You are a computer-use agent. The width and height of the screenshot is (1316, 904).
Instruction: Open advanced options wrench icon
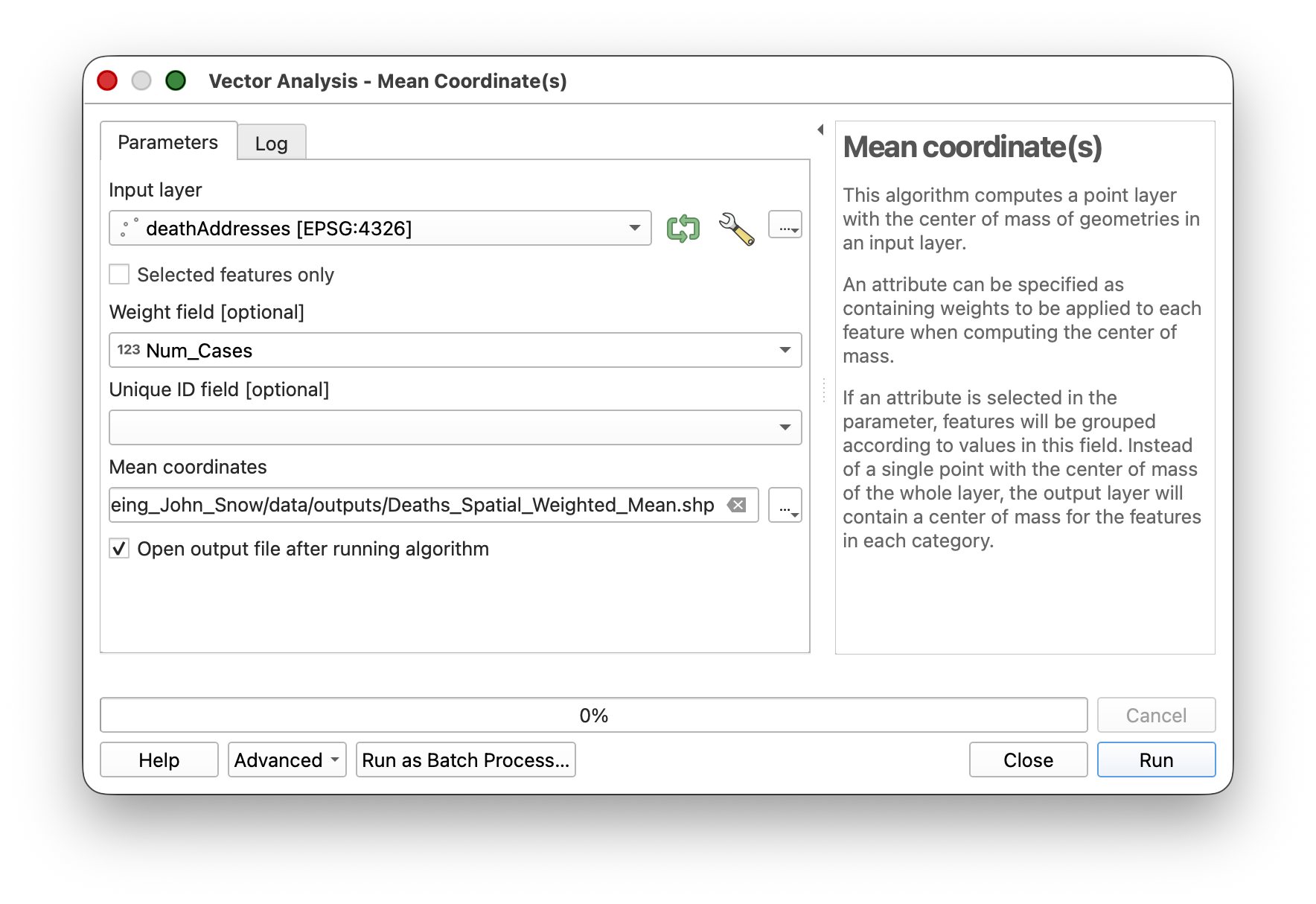click(736, 228)
